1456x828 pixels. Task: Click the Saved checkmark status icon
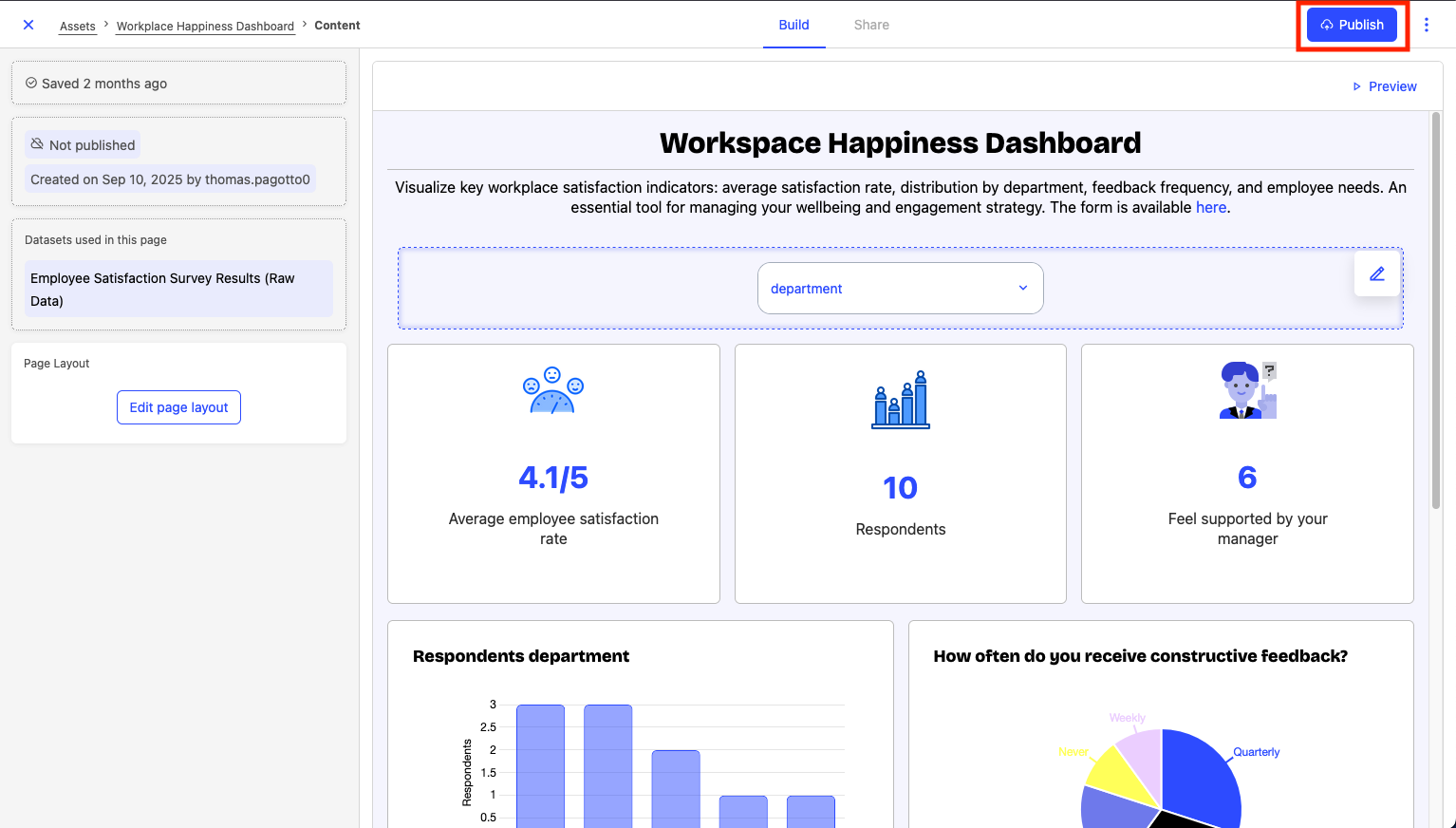tap(31, 84)
